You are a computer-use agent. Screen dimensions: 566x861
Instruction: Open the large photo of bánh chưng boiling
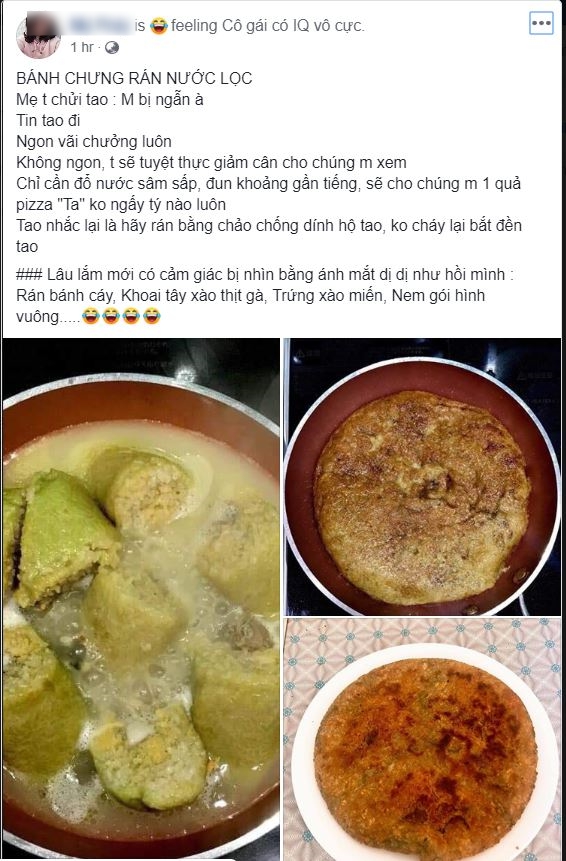coord(141,599)
